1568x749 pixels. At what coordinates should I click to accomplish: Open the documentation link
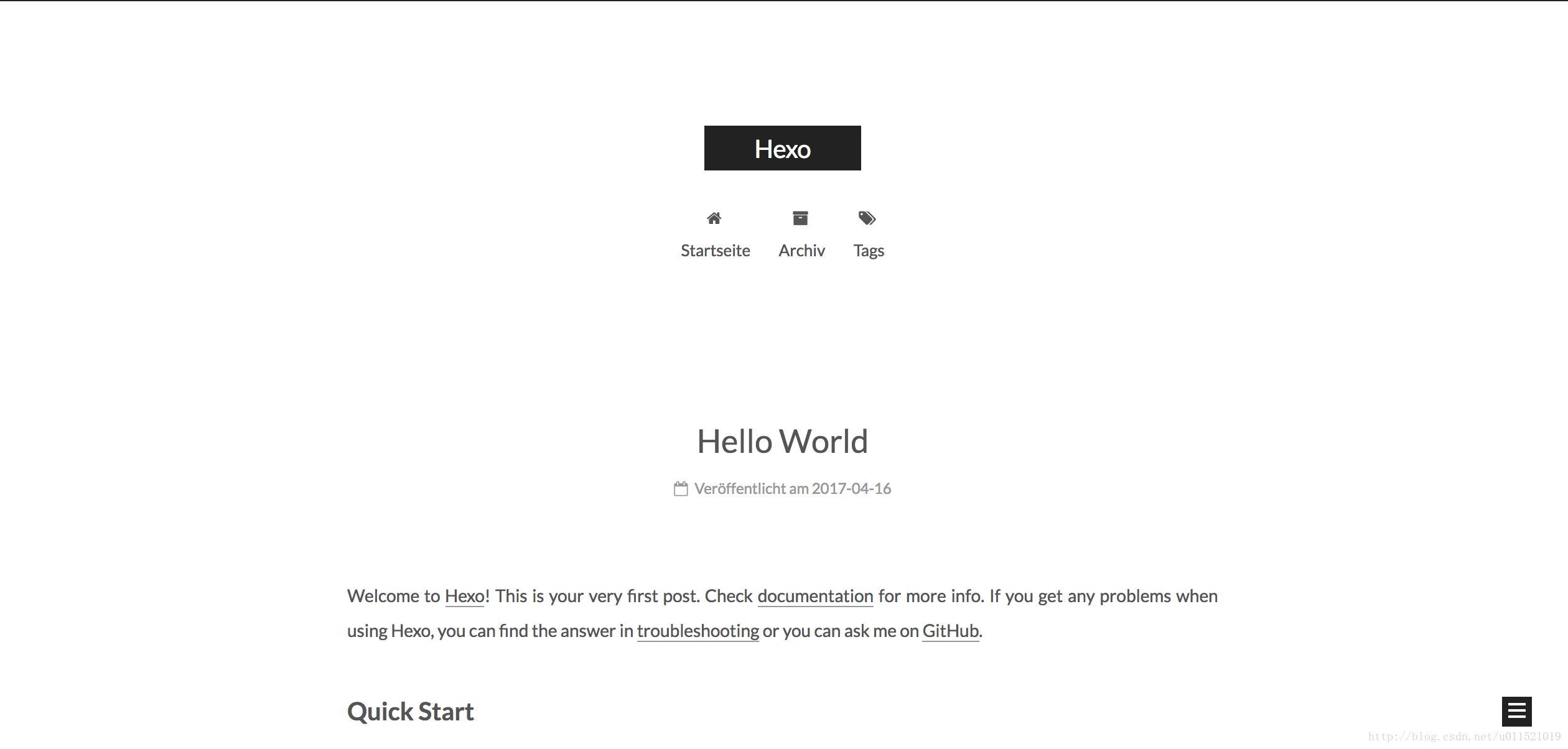(x=815, y=597)
